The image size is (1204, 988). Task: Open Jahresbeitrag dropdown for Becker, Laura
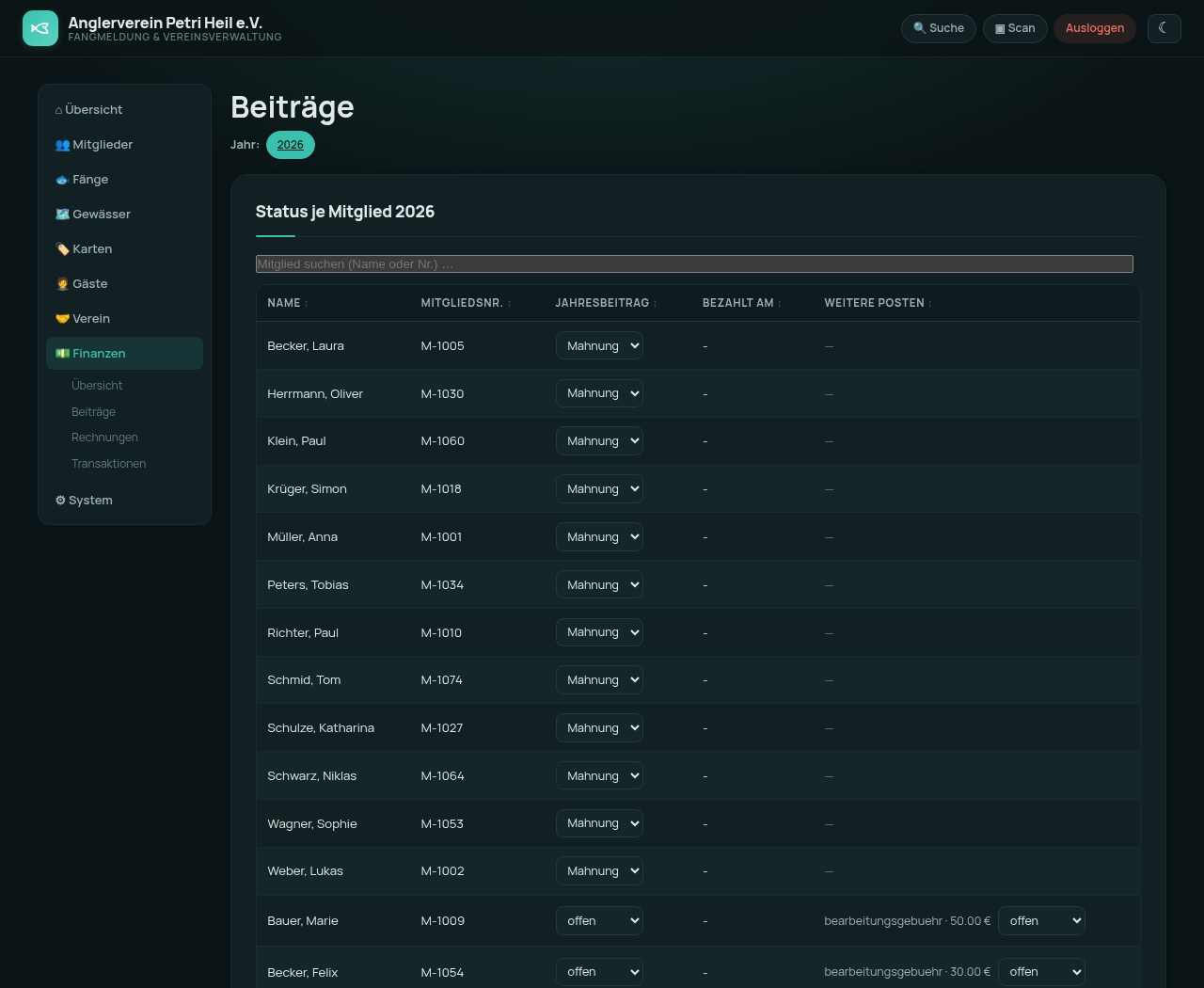(x=599, y=346)
